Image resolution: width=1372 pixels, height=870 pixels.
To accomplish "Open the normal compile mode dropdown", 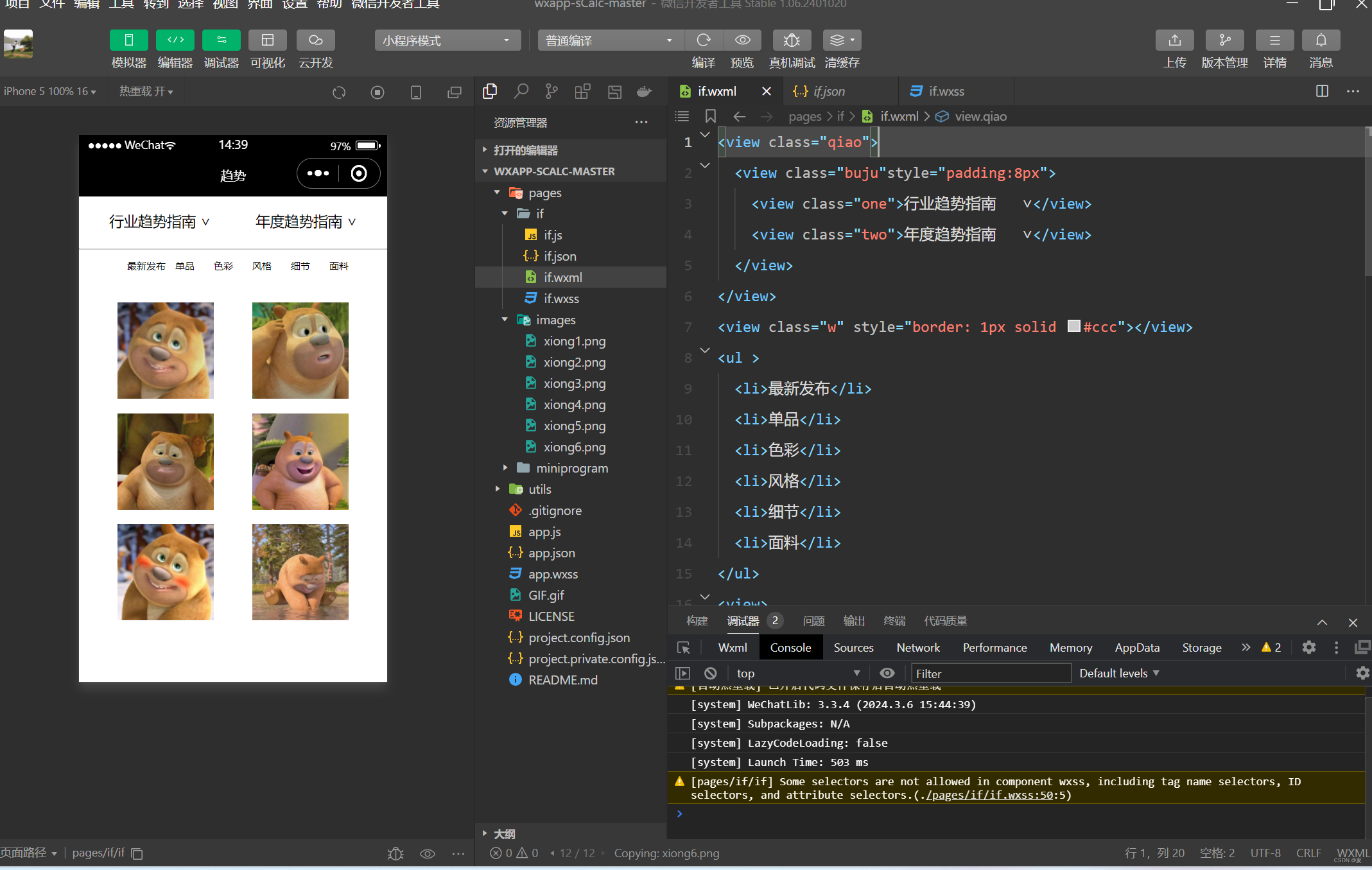I will point(610,40).
